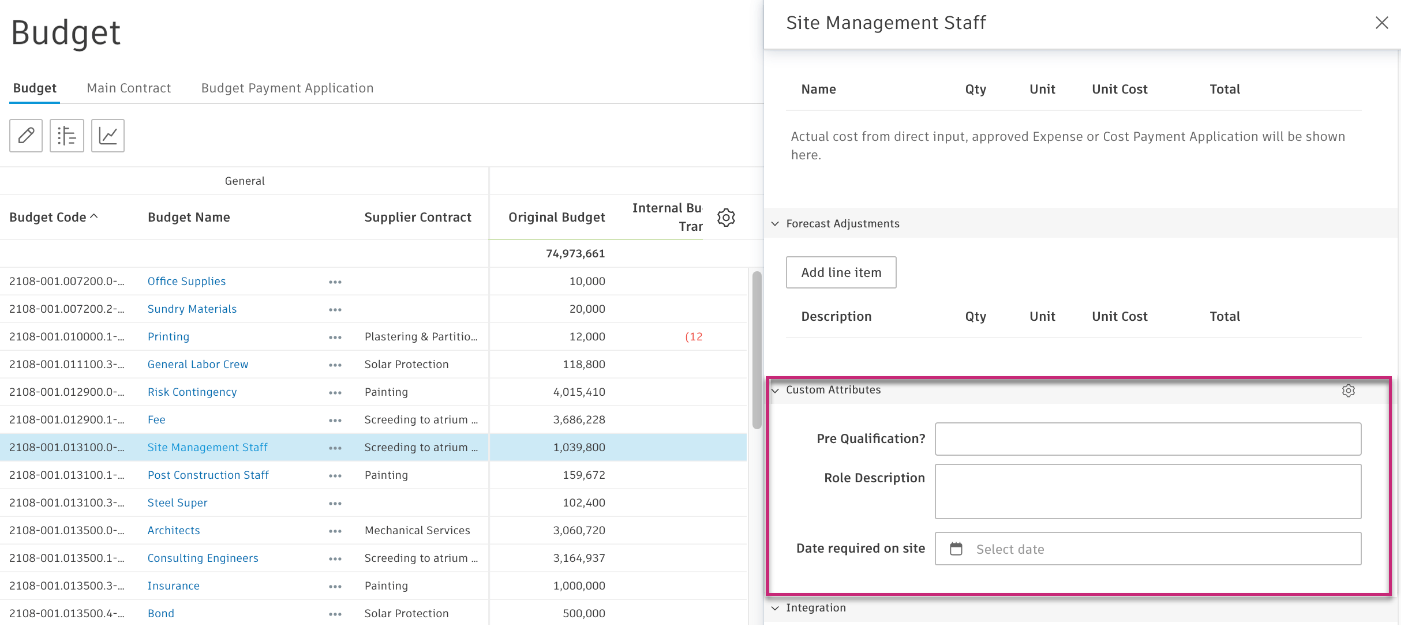The height and width of the screenshot is (625, 1401).
Task: Click the Custom Attributes settings gear
Action: tap(1348, 391)
